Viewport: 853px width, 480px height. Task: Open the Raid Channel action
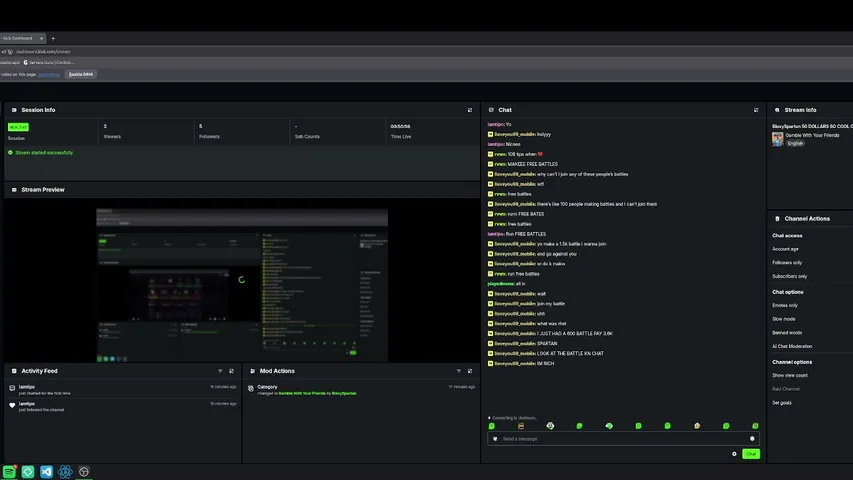[786, 389]
